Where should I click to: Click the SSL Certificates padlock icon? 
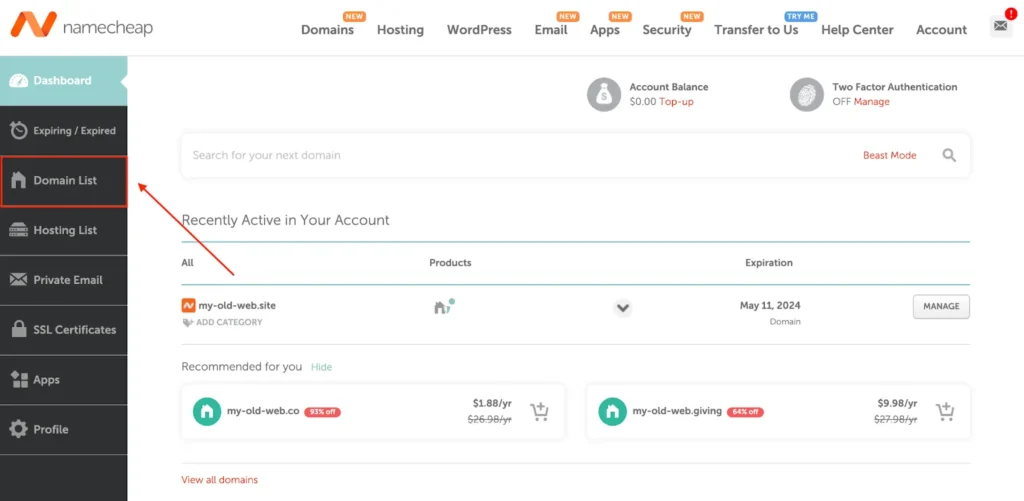pyautogui.click(x=19, y=329)
